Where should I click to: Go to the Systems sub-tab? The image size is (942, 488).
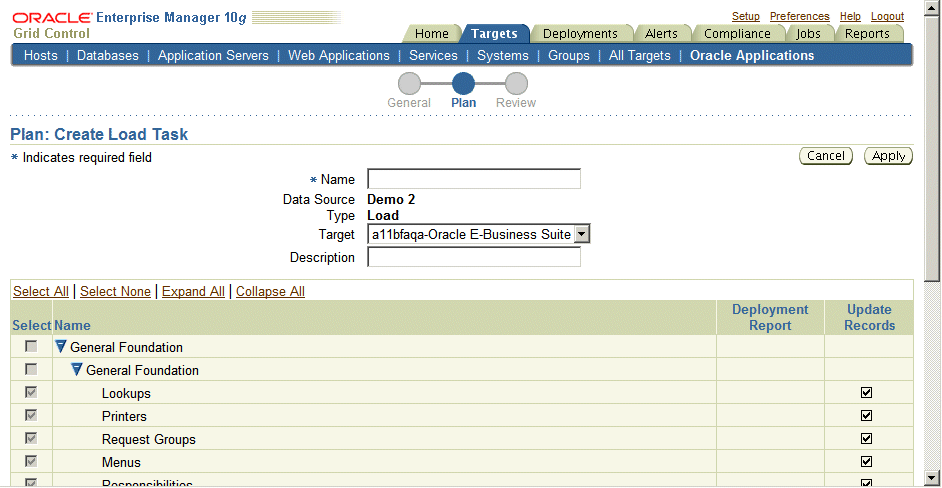pyautogui.click(x=503, y=56)
